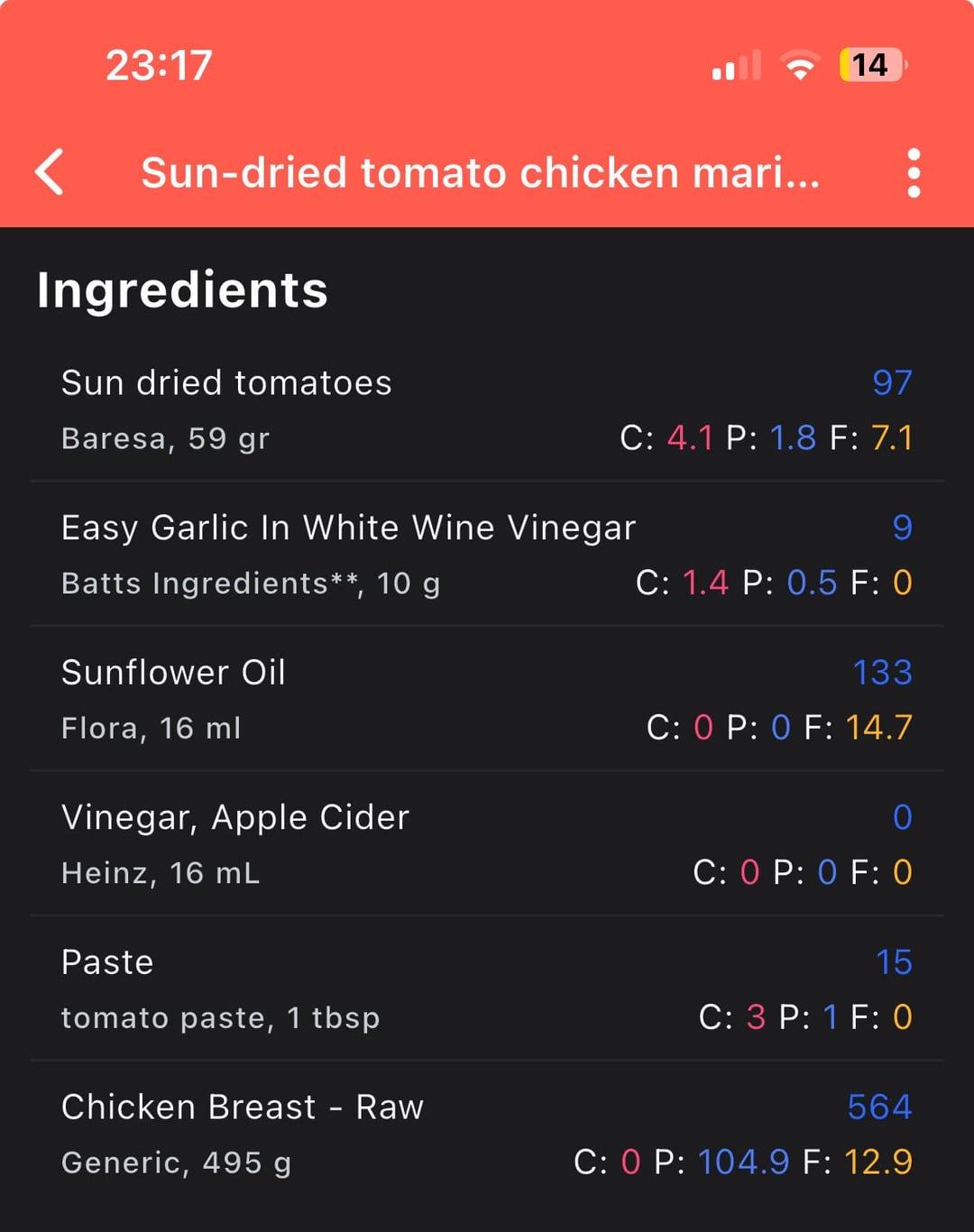Tap the cellular signal bars icon
974x1232 pixels.
tap(736, 66)
